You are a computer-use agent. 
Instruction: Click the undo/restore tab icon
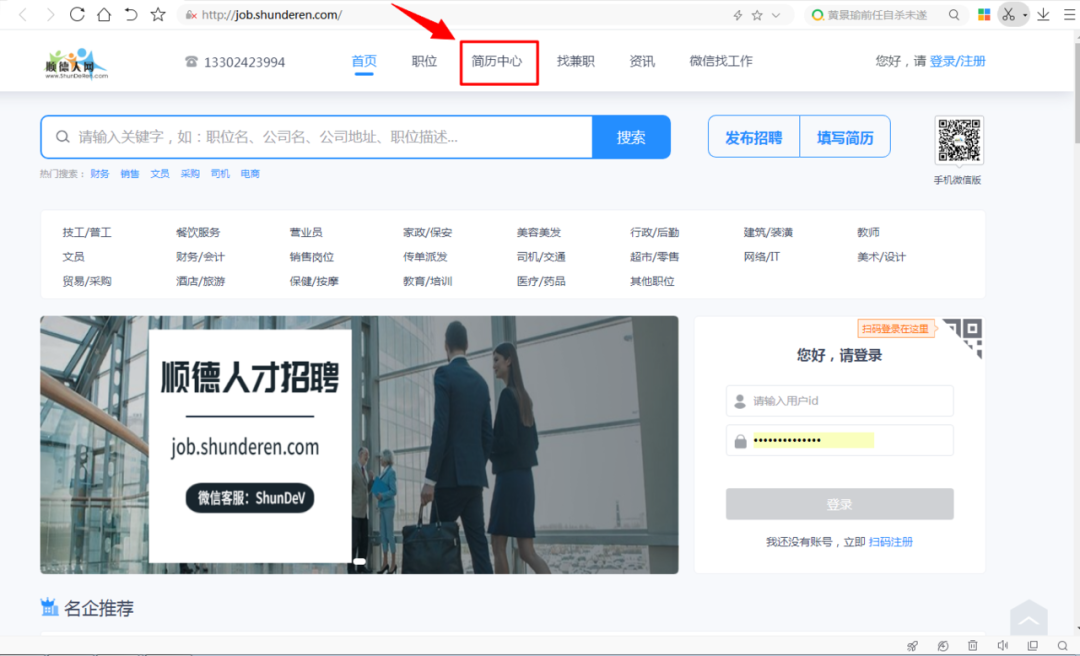(131, 14)
